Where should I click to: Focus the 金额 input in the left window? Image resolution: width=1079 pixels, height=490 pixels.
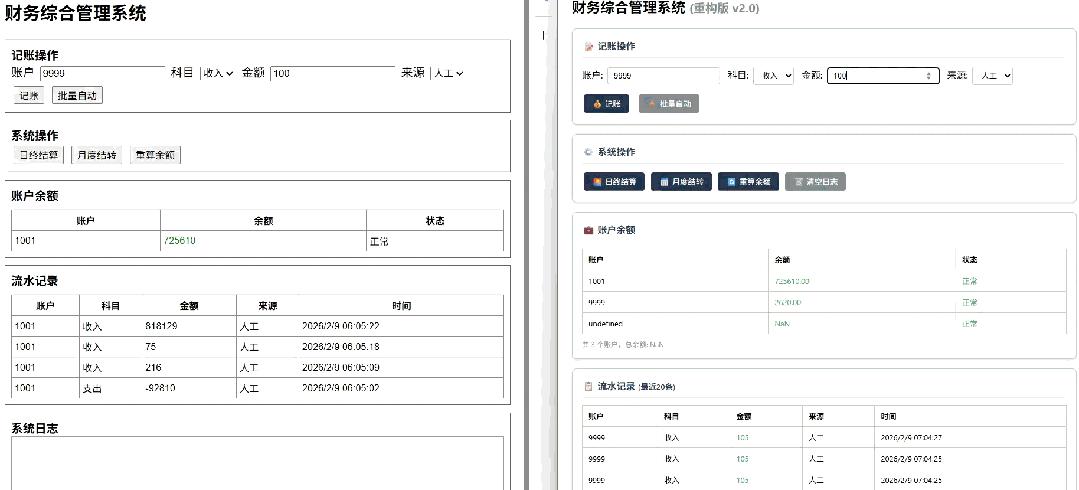[332, 73]
